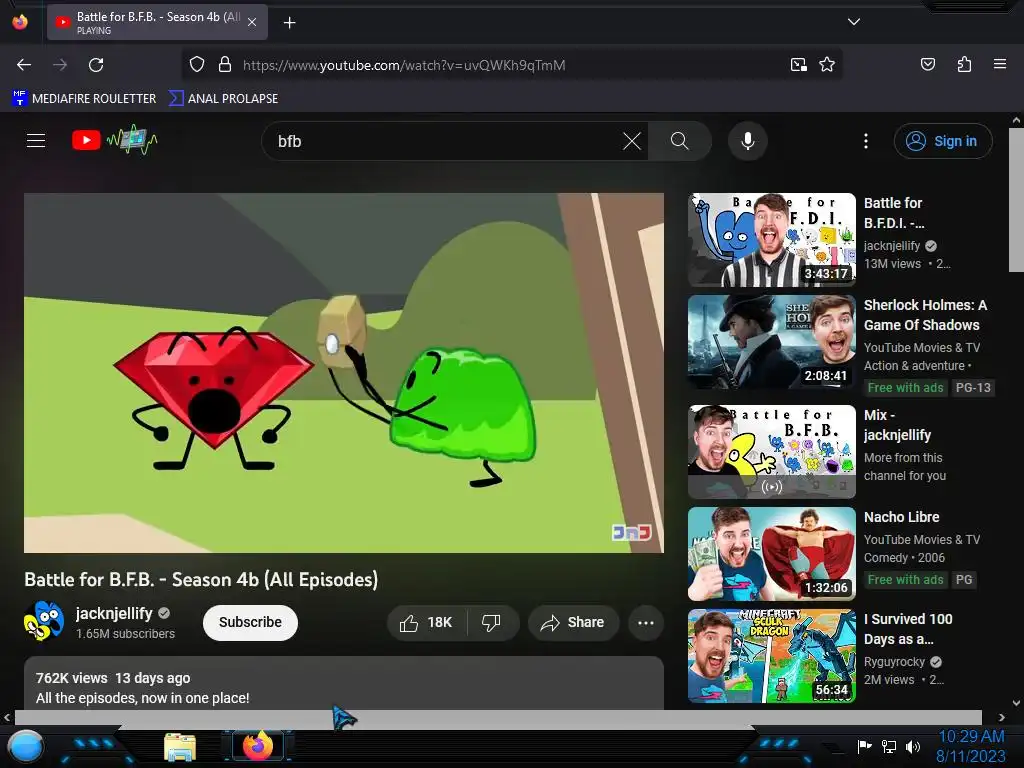Open the Firefox application menu
The width and height of the screenshot is (1024, 768).
999,64
